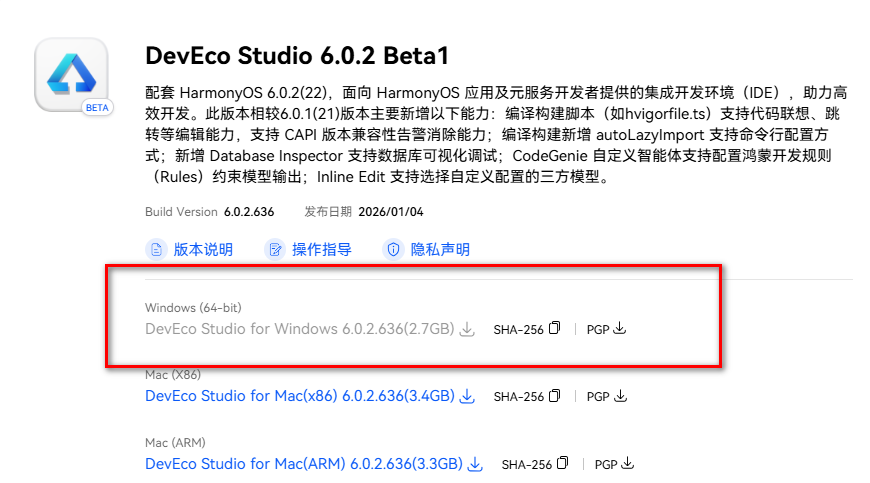Screen dimensions: 870x483
Task: Click the 版本说明 document icon
Action: 155,249
